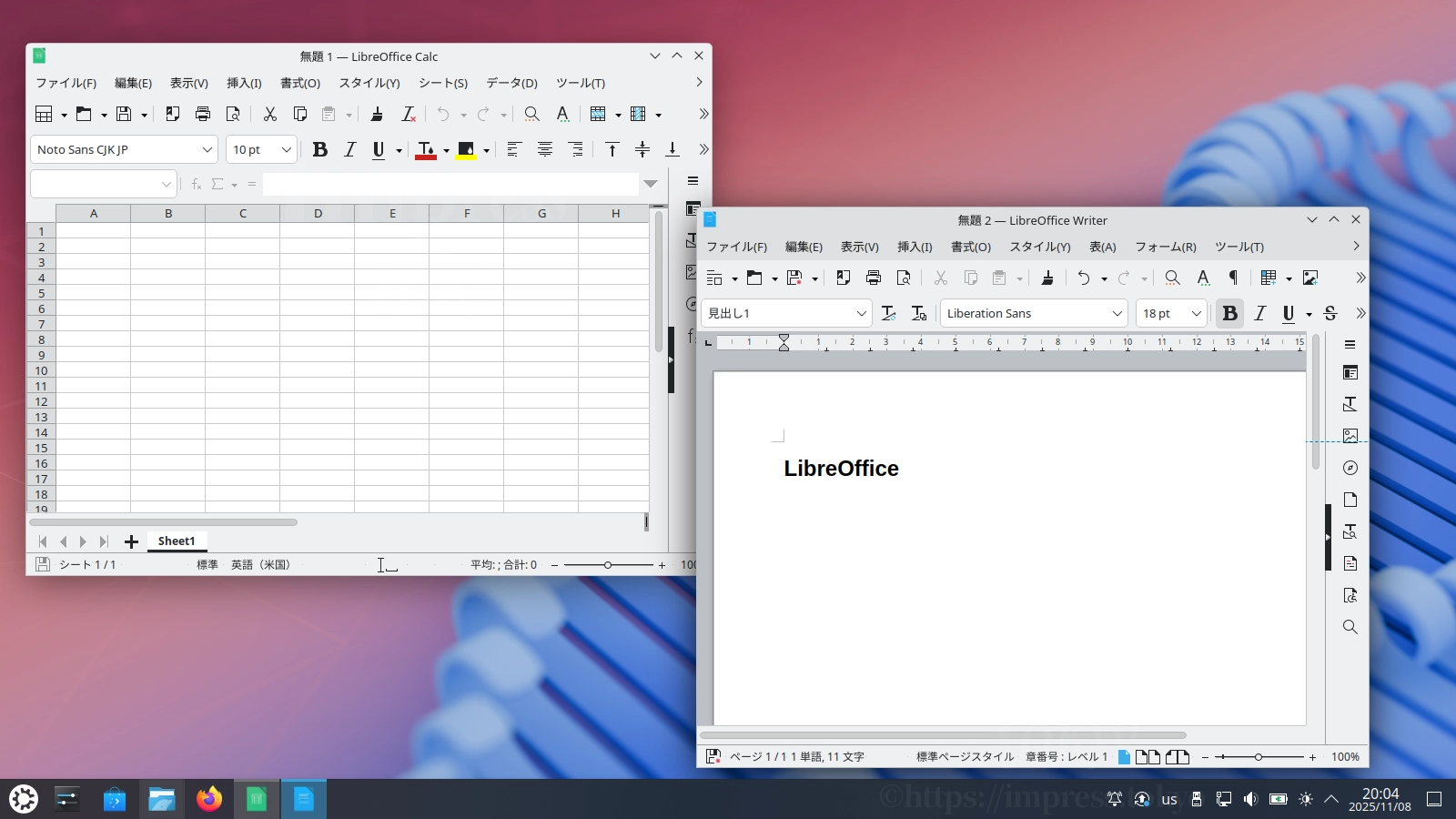Apply yellow background color in Calc

tap(466, 149)
